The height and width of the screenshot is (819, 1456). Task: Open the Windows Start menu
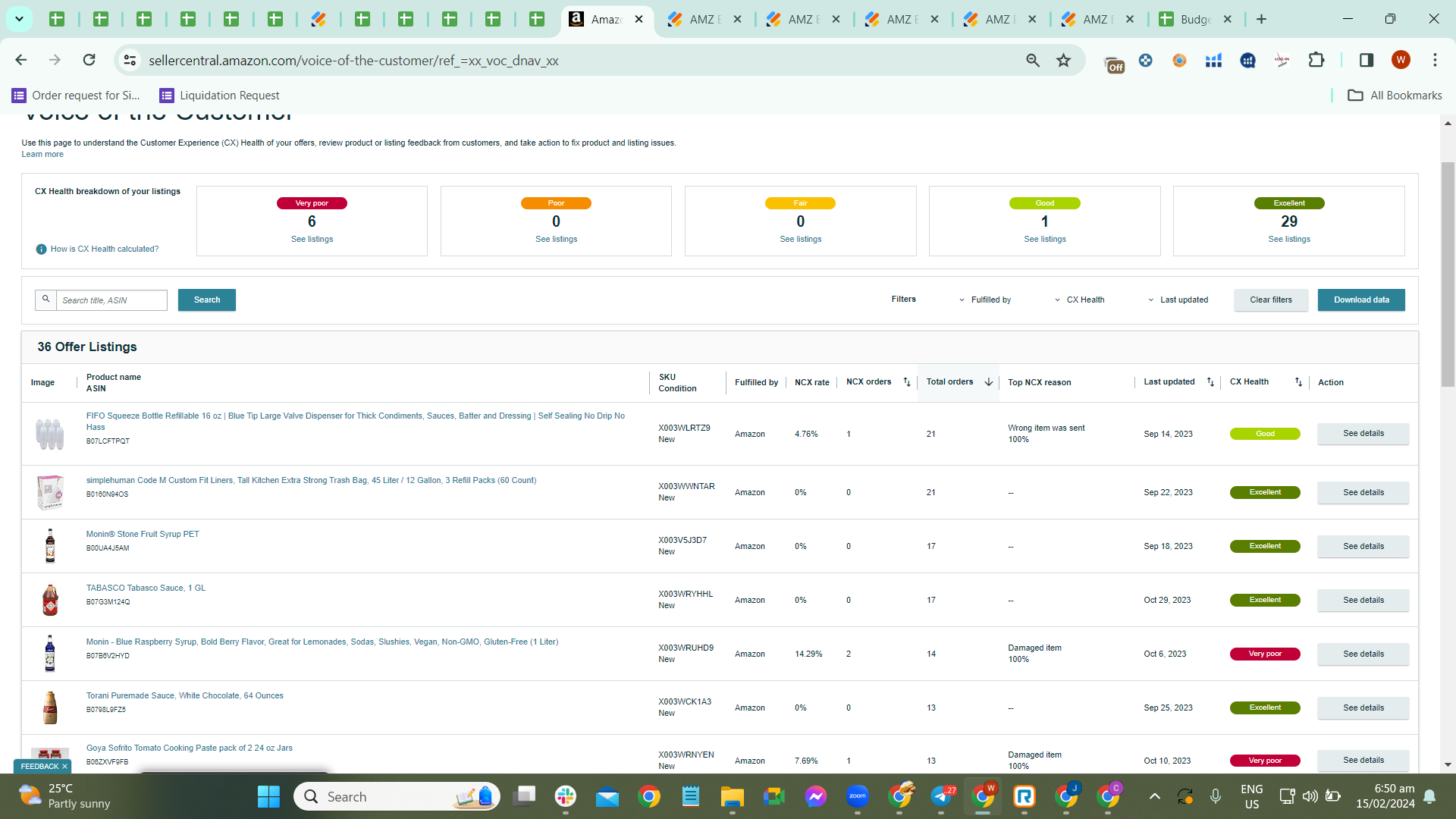[268, 796]
